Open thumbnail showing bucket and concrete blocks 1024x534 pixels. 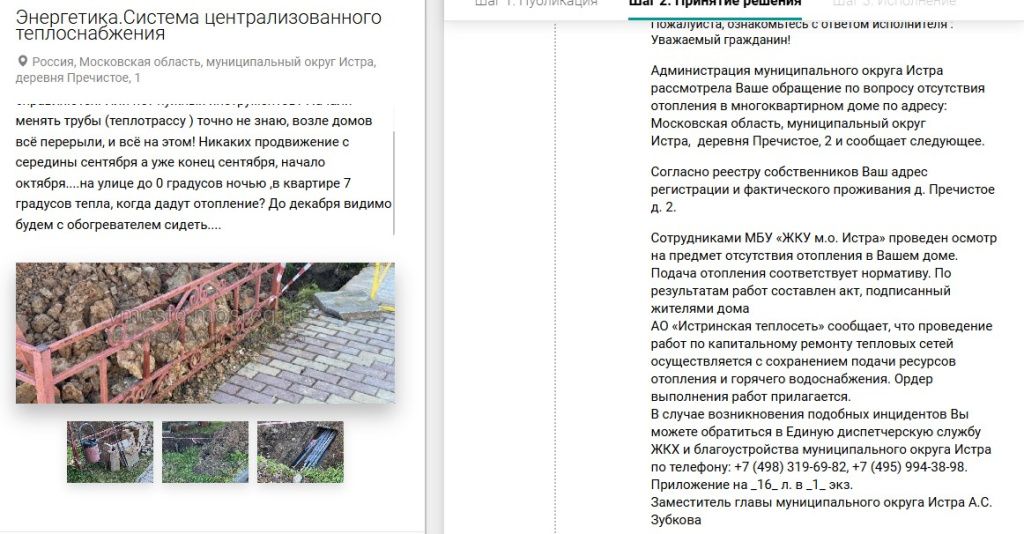110,452
